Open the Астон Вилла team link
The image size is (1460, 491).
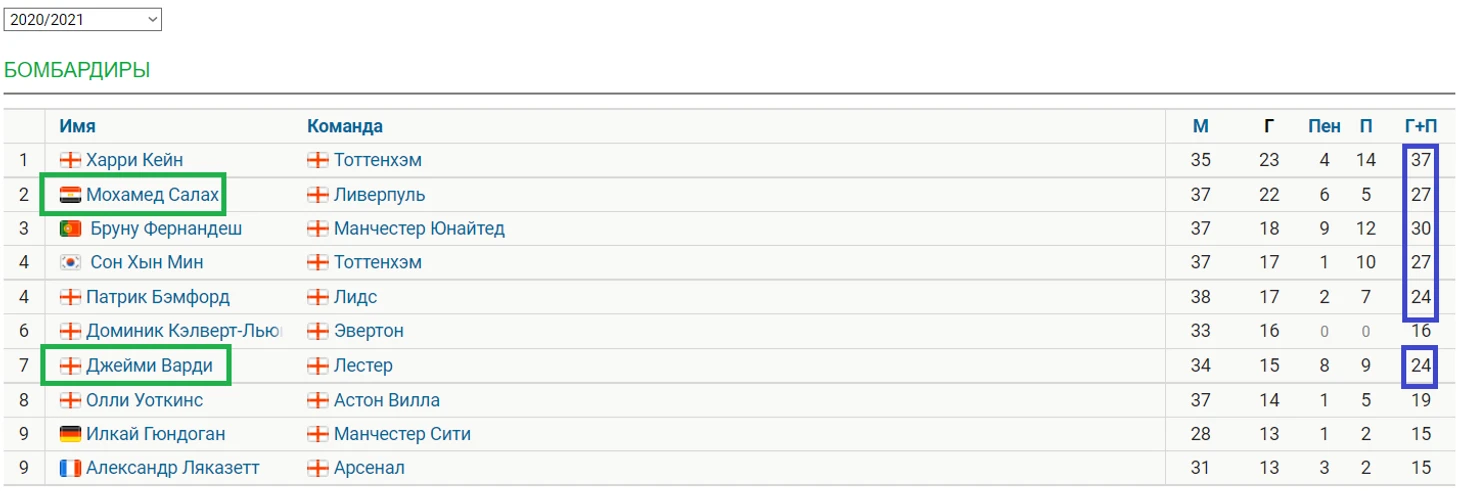tap(387, 400)
